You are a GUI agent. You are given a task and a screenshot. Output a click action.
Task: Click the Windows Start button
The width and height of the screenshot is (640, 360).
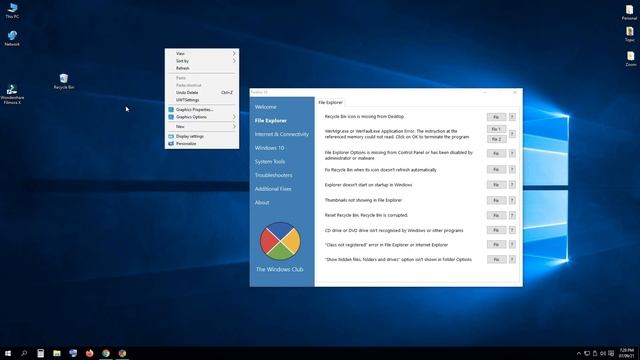pyautogui.click(x=8, y=353)
